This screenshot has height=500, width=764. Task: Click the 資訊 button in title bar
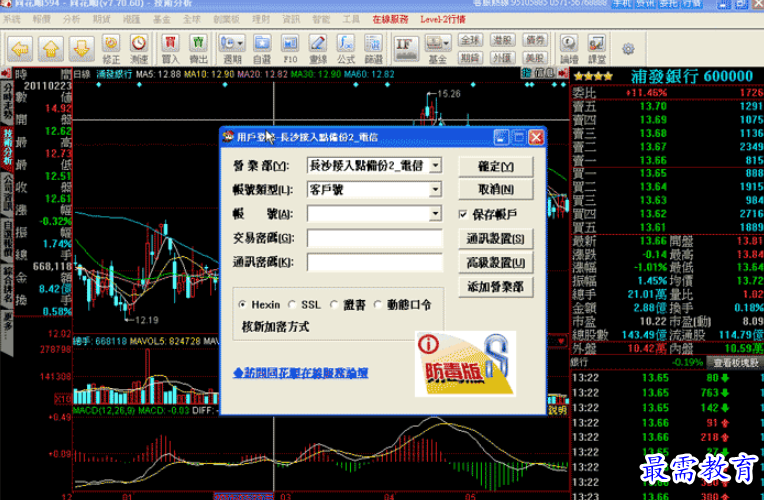pos(645,4)
